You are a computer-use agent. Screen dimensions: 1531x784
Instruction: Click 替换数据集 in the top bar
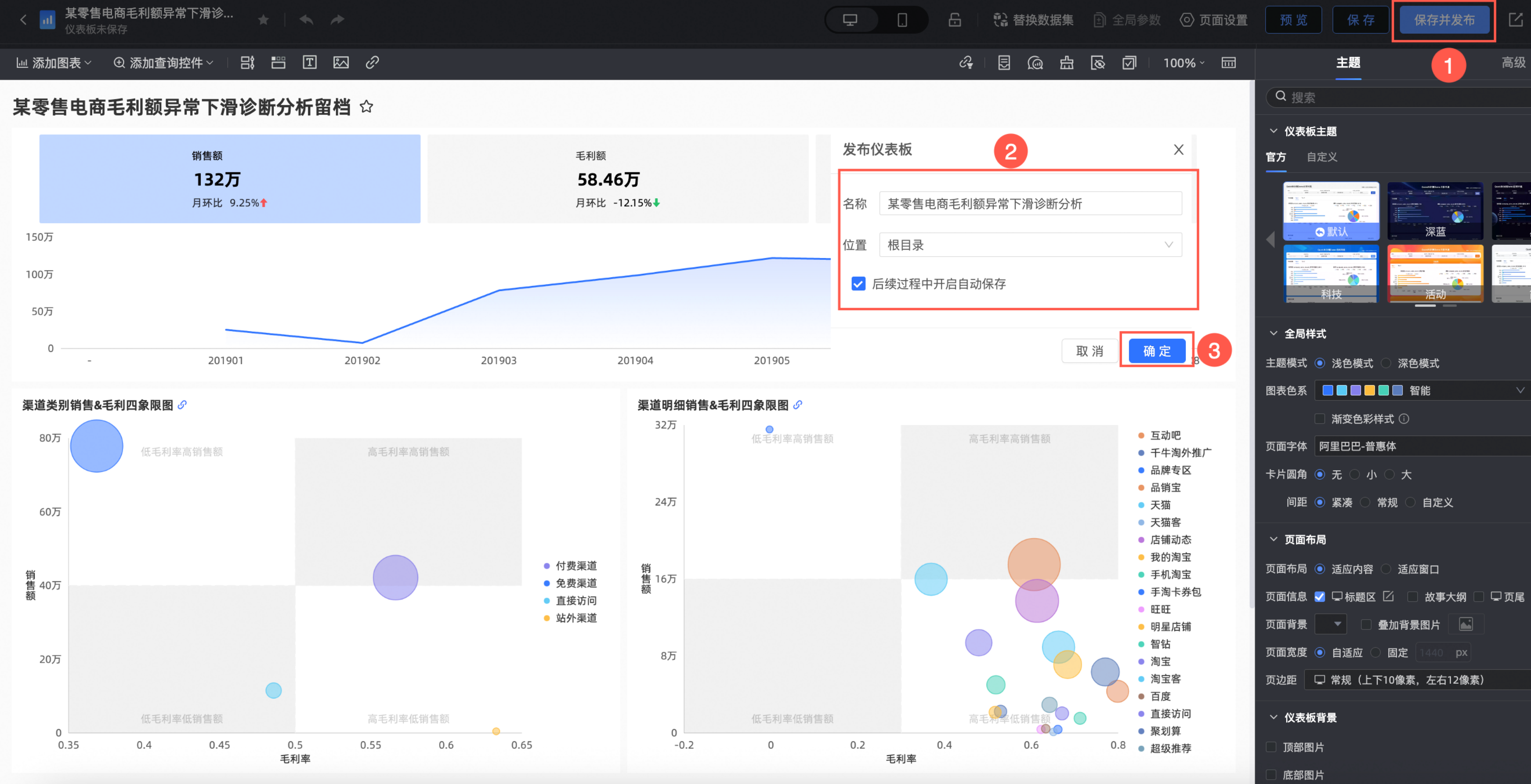click(x=1034, y=20)
